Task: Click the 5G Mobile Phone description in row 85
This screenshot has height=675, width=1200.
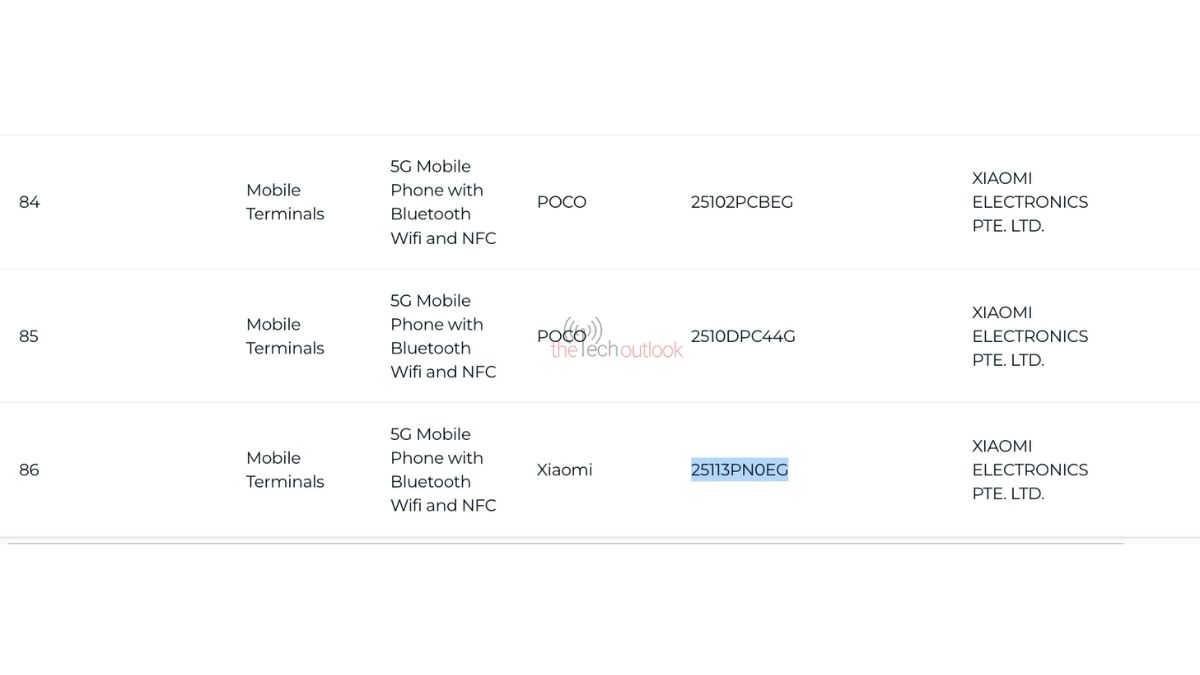Action: pyautogui.click(x=443, y=336)
